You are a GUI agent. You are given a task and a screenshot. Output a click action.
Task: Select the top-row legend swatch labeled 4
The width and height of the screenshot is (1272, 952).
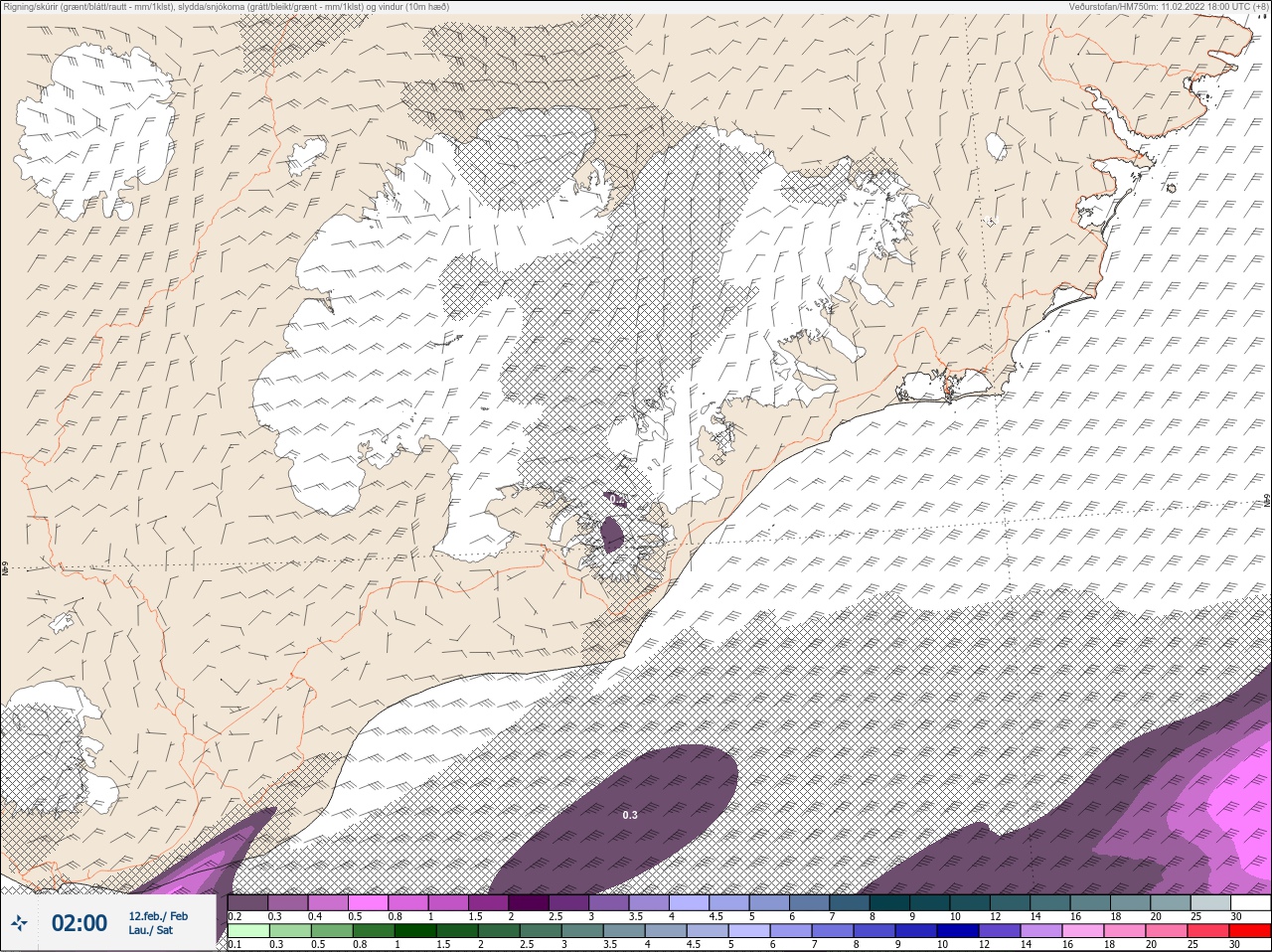point(689,902)
